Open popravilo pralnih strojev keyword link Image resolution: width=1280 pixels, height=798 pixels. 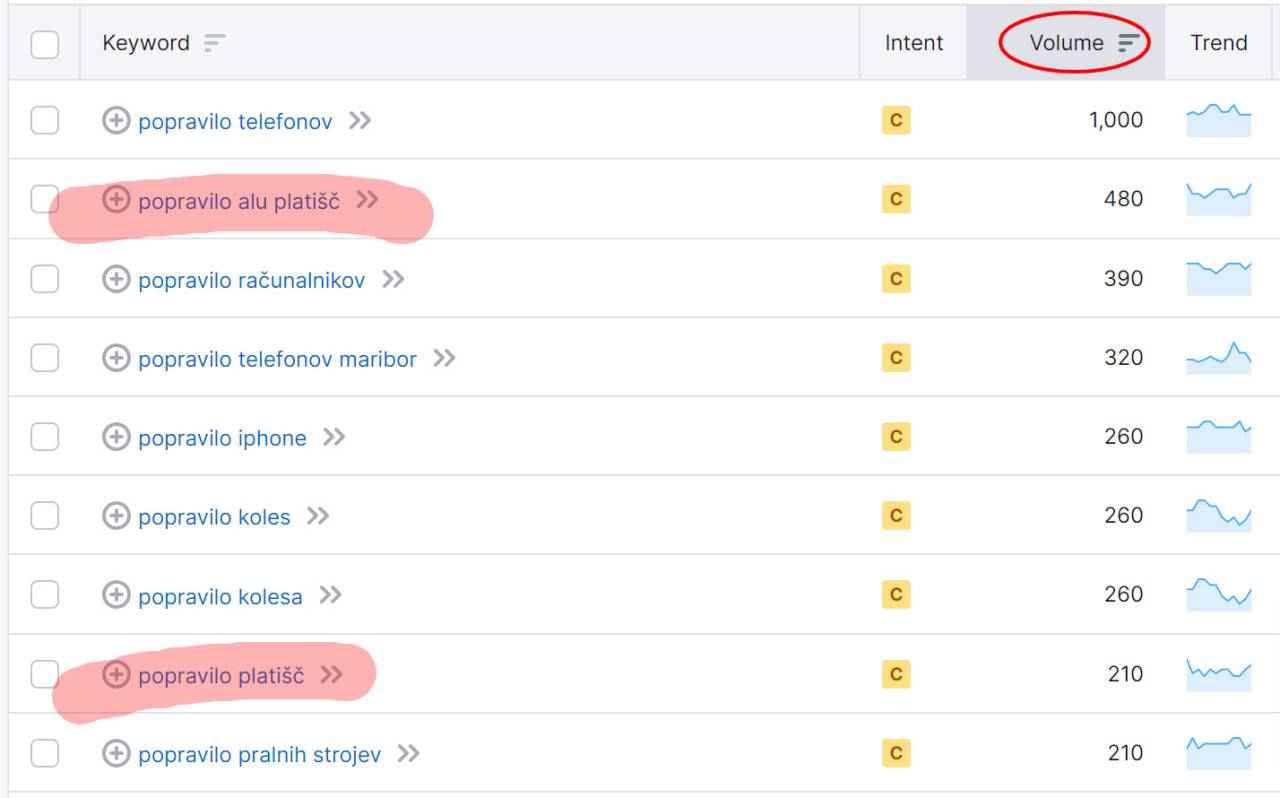(x=259, y=755)
